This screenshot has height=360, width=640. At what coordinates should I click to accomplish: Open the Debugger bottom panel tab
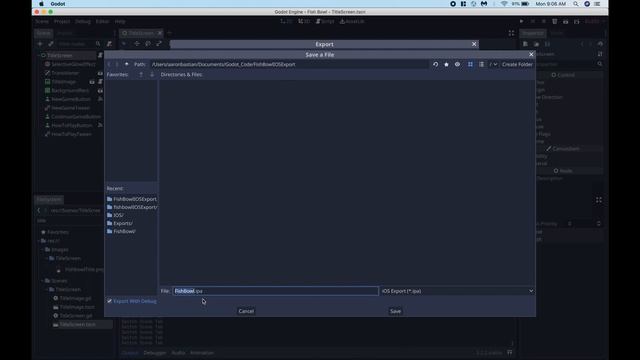point(155,353)
